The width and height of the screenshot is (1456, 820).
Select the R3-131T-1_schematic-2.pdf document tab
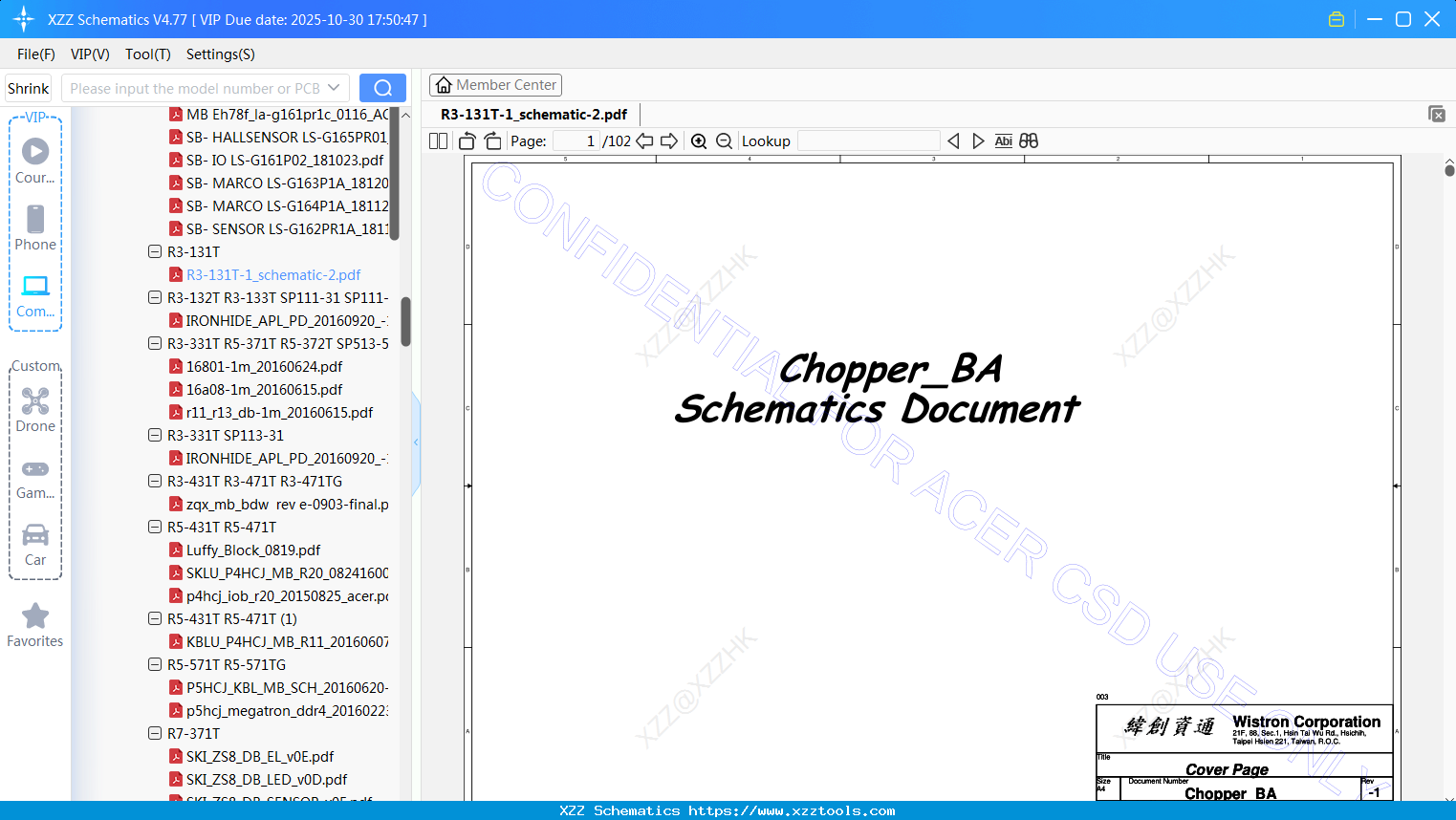[x=533, y=115]
